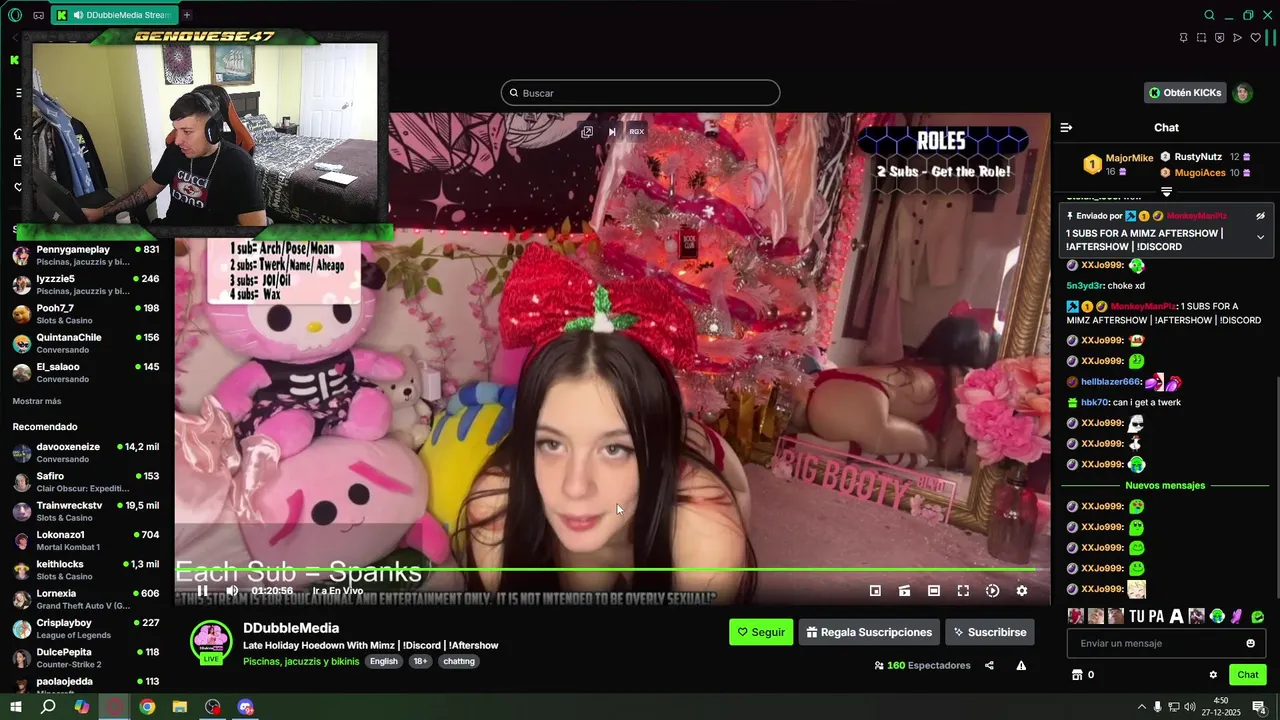Image resolution: width=1280 pixels, height=720 pixels.
Task: Click the browser snapshot capture icon
Action: pyautogui.click(x=1201, y=38)
